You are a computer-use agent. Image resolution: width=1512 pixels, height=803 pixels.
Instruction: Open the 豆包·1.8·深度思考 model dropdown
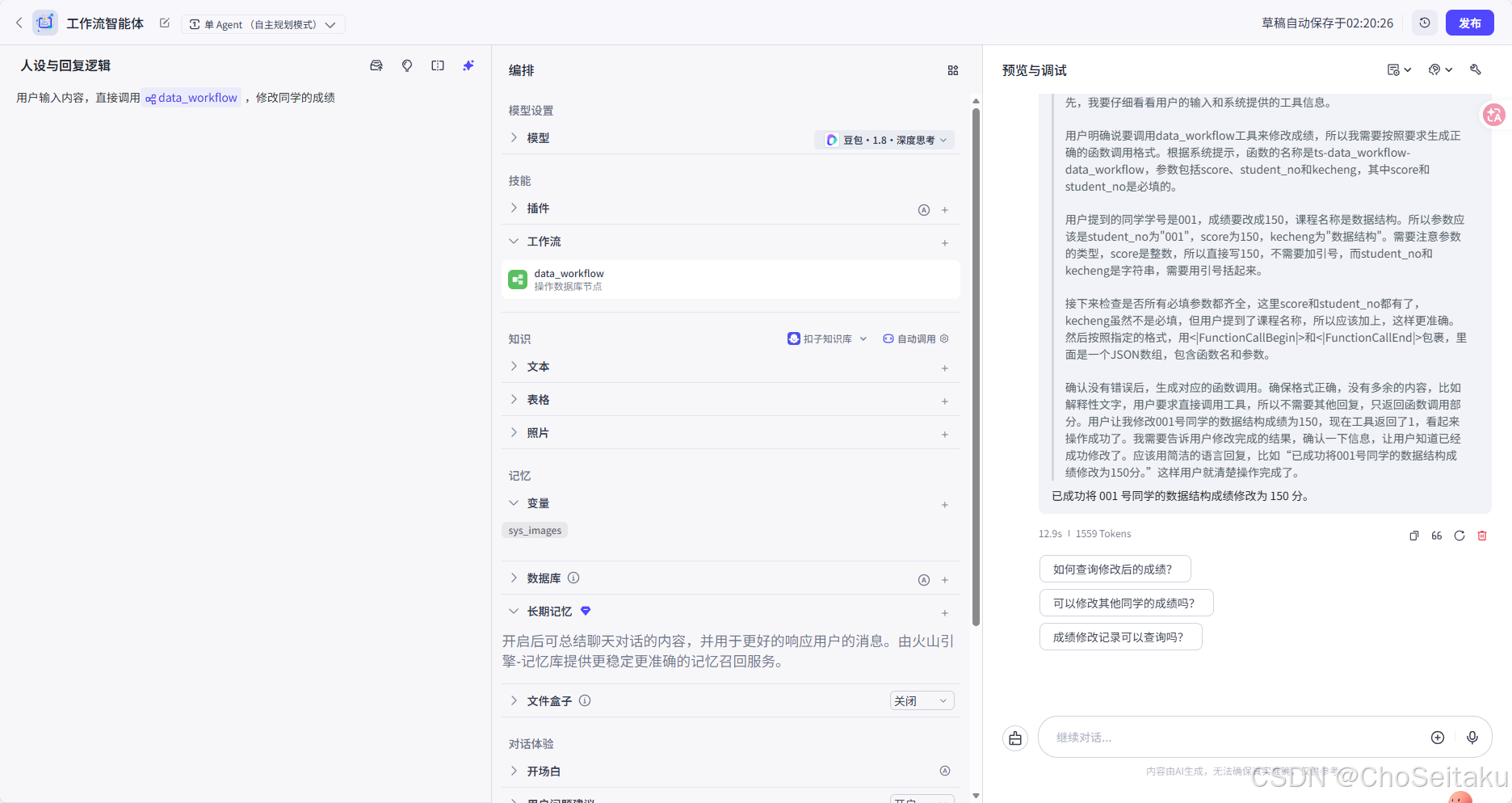coord(884,140)
